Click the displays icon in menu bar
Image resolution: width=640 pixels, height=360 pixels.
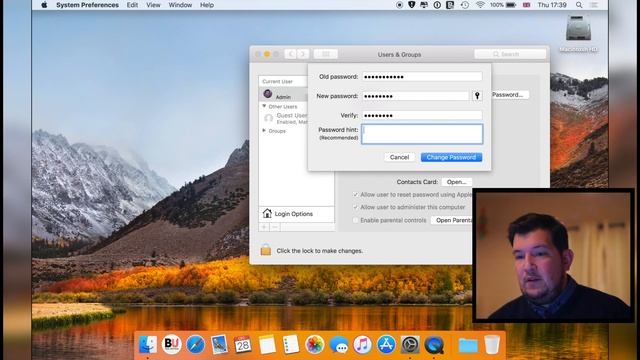click(424, 5)
